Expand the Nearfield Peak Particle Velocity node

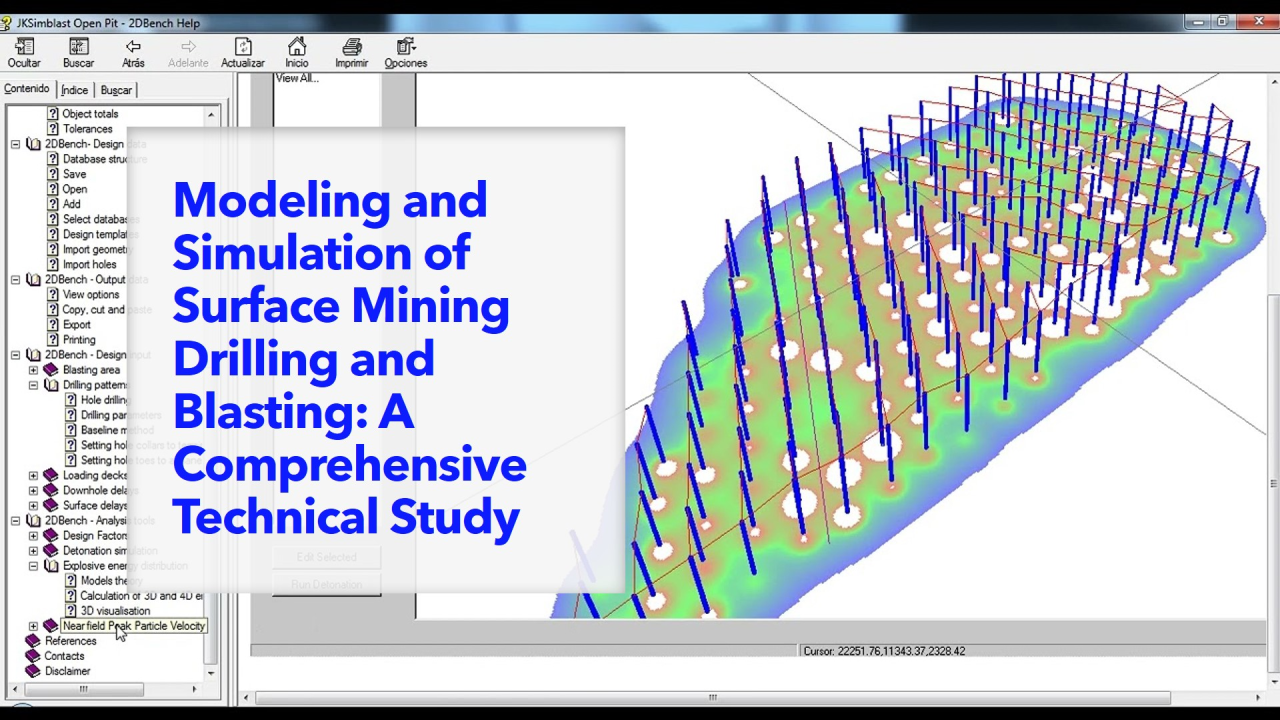point(33,626)
